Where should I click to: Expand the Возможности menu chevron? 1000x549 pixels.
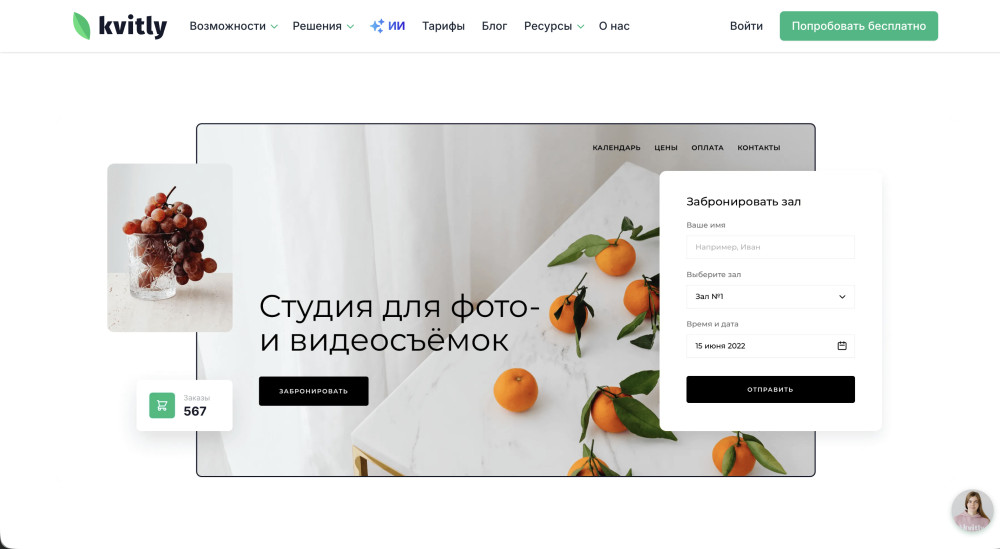[274, 27]
